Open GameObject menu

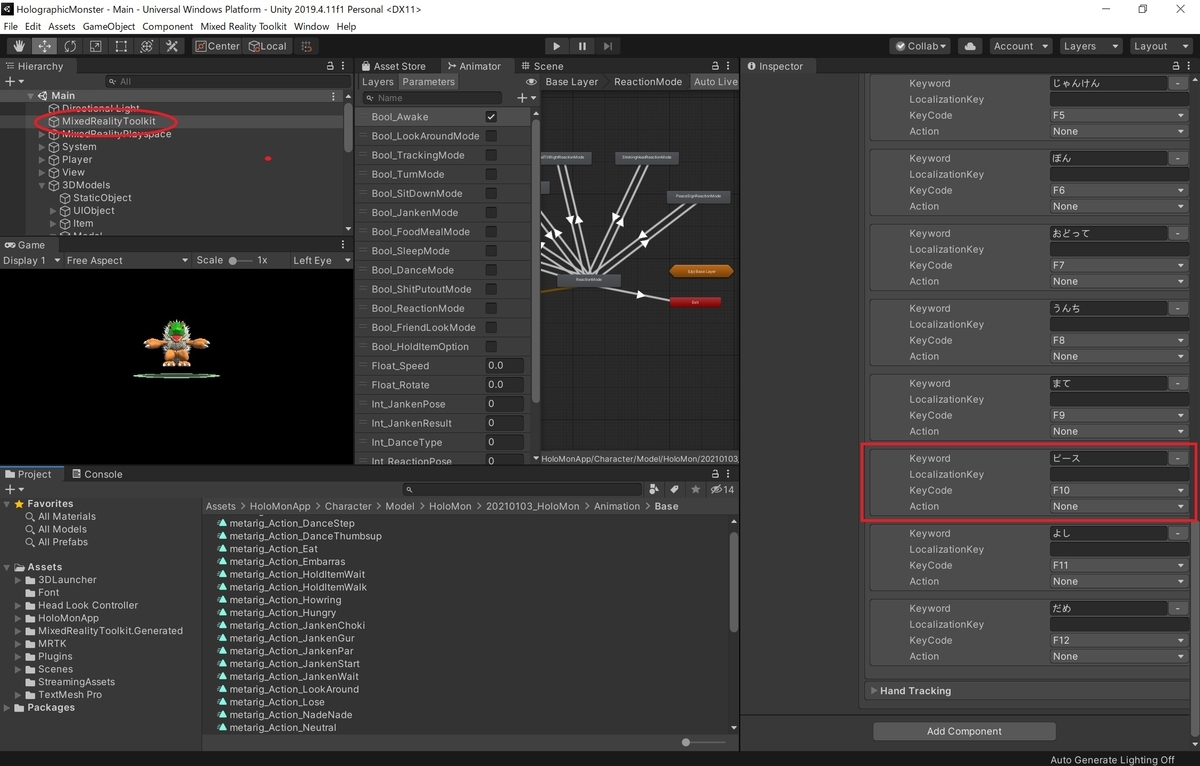(x=108, y=27)
